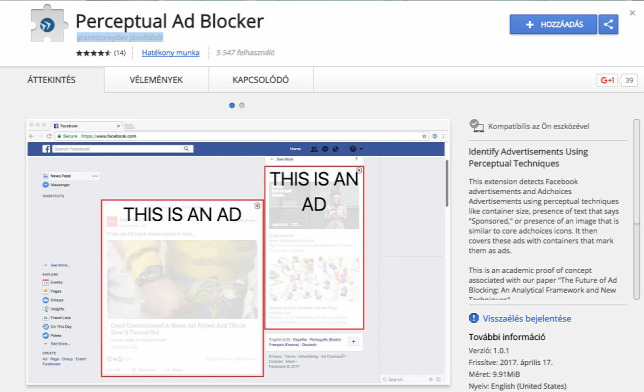Click the G+1 button
The image size is (644, 392).
pyautogui.click(x=607, y=80)
